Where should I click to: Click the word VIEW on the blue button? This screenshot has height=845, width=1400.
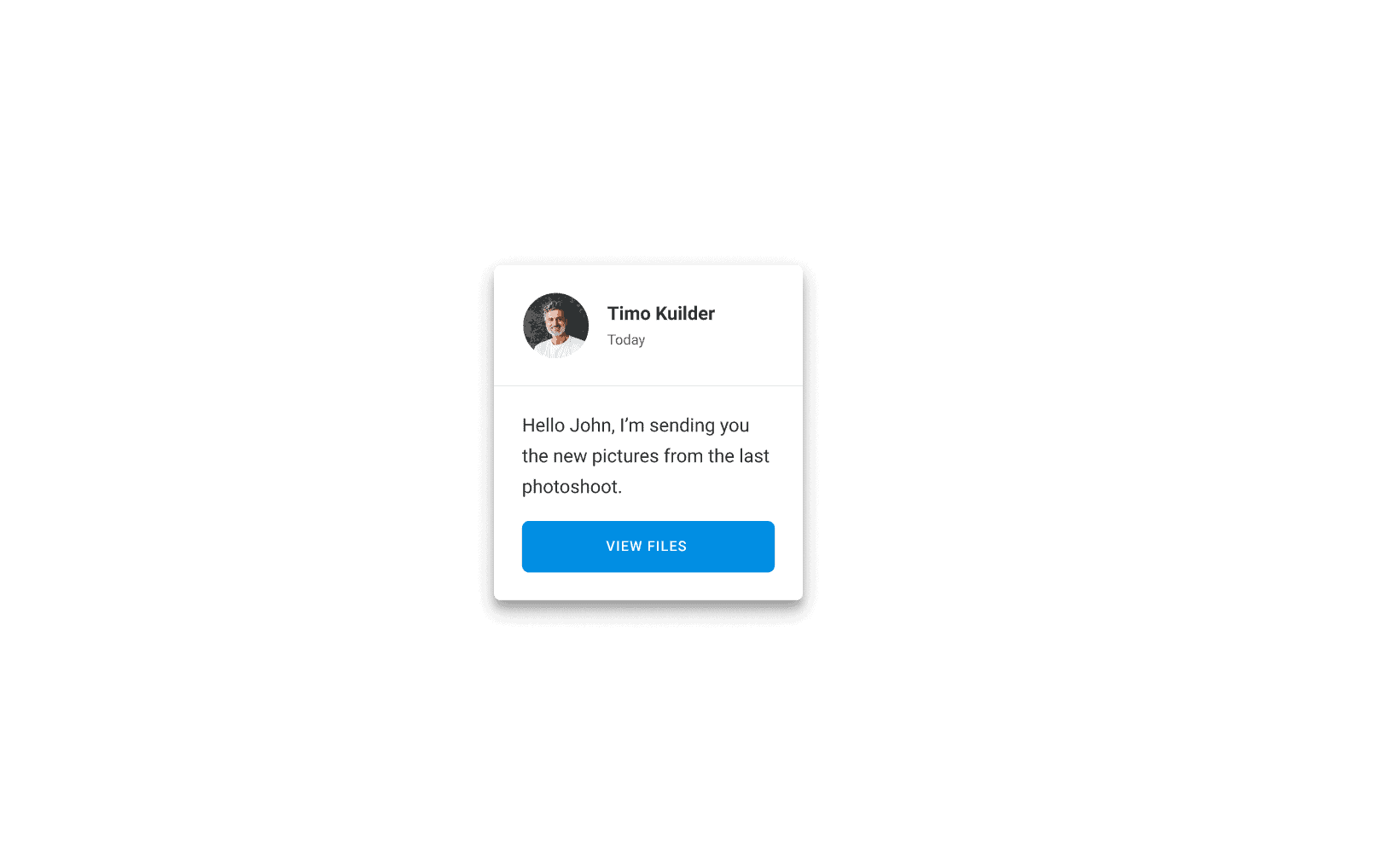[x=624, y=547]
